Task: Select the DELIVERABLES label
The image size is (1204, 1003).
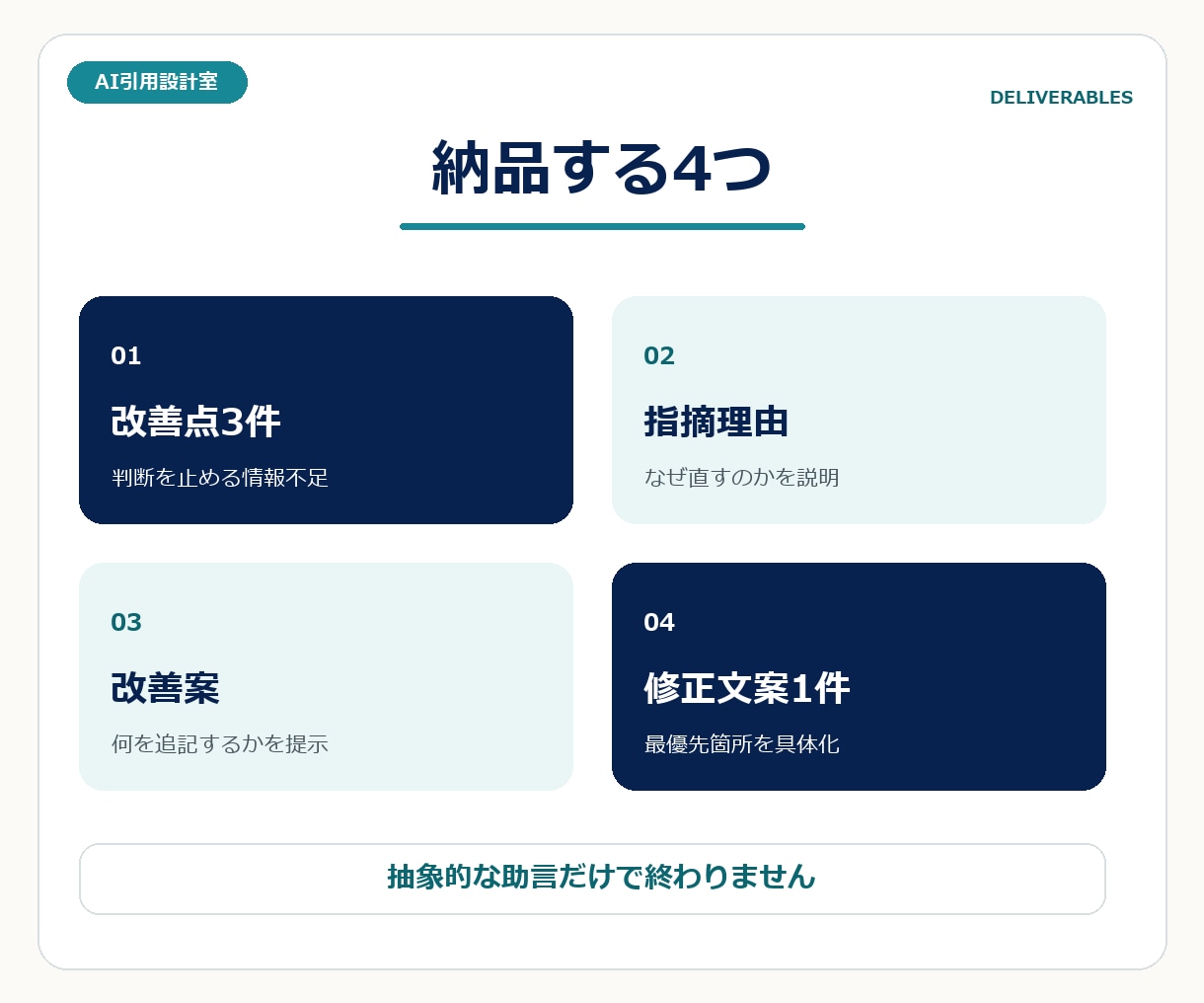Action: point(1061,98)
